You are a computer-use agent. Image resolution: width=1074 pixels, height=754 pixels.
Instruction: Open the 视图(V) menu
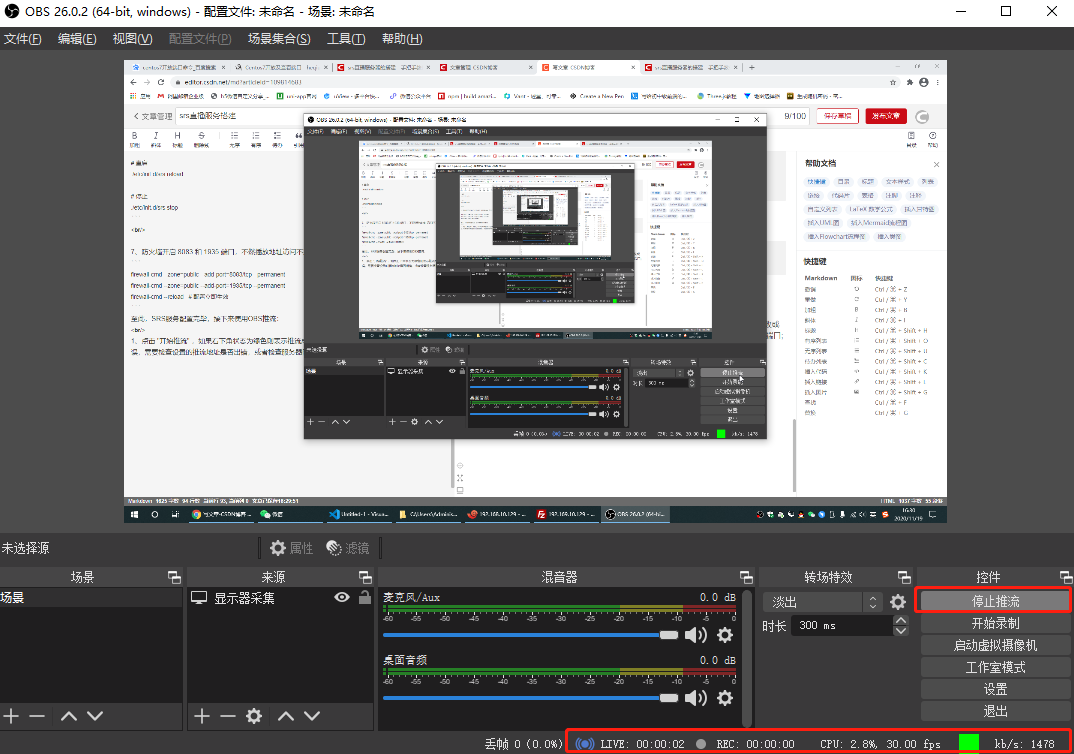pos(132,39)
